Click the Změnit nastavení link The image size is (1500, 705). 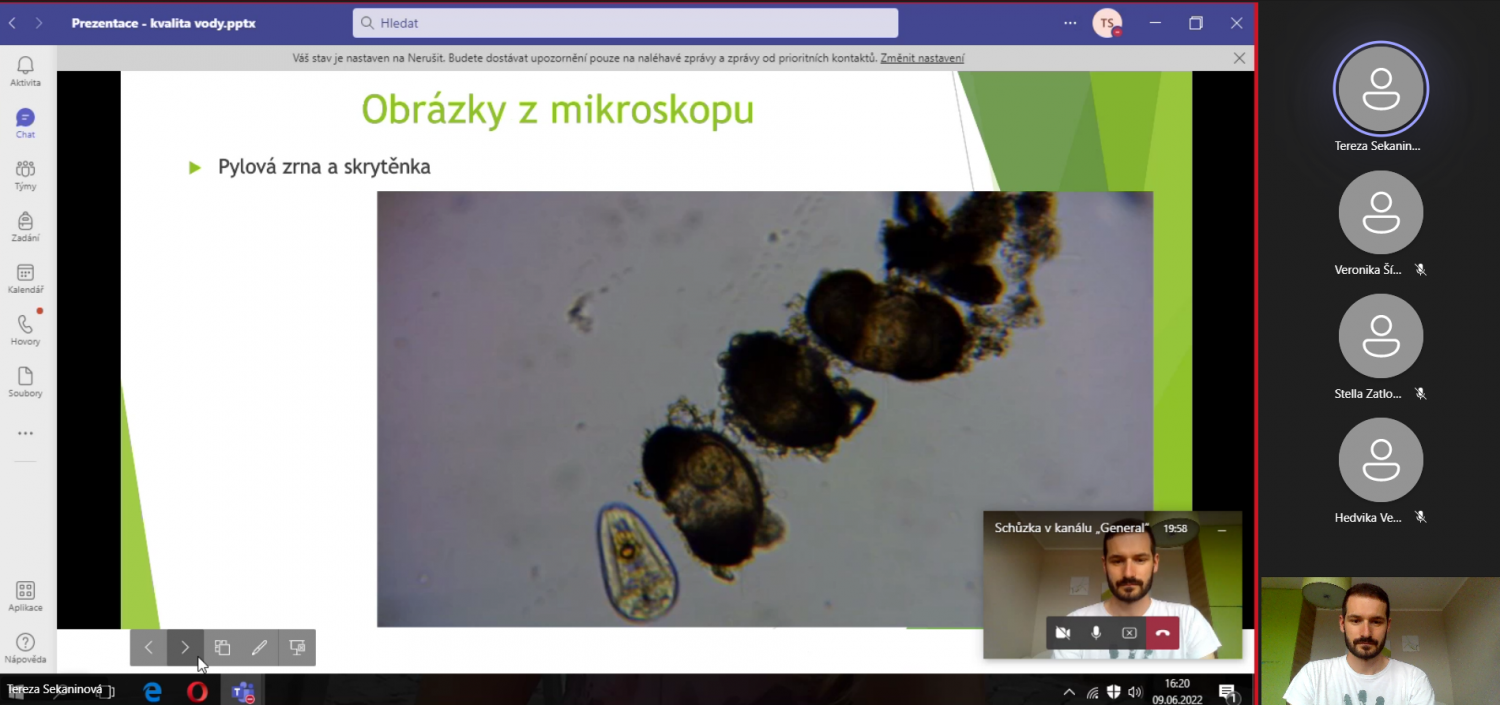(x=922, y=58)
